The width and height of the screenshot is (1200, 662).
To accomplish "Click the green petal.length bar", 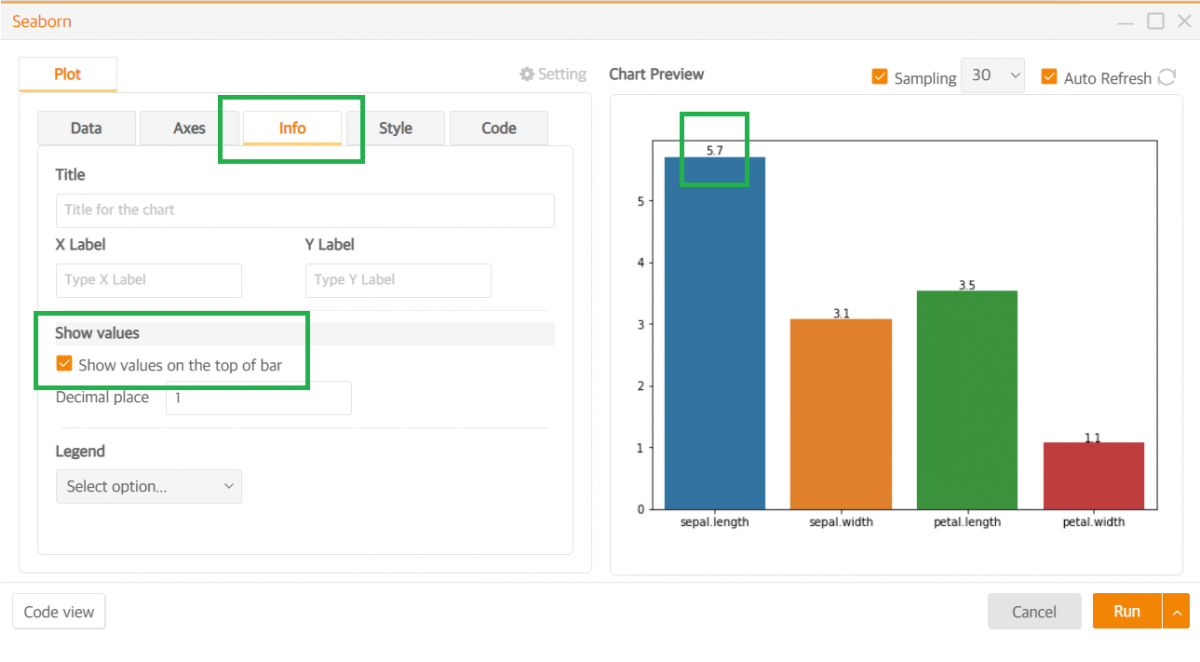I will (x=967, y=400).
